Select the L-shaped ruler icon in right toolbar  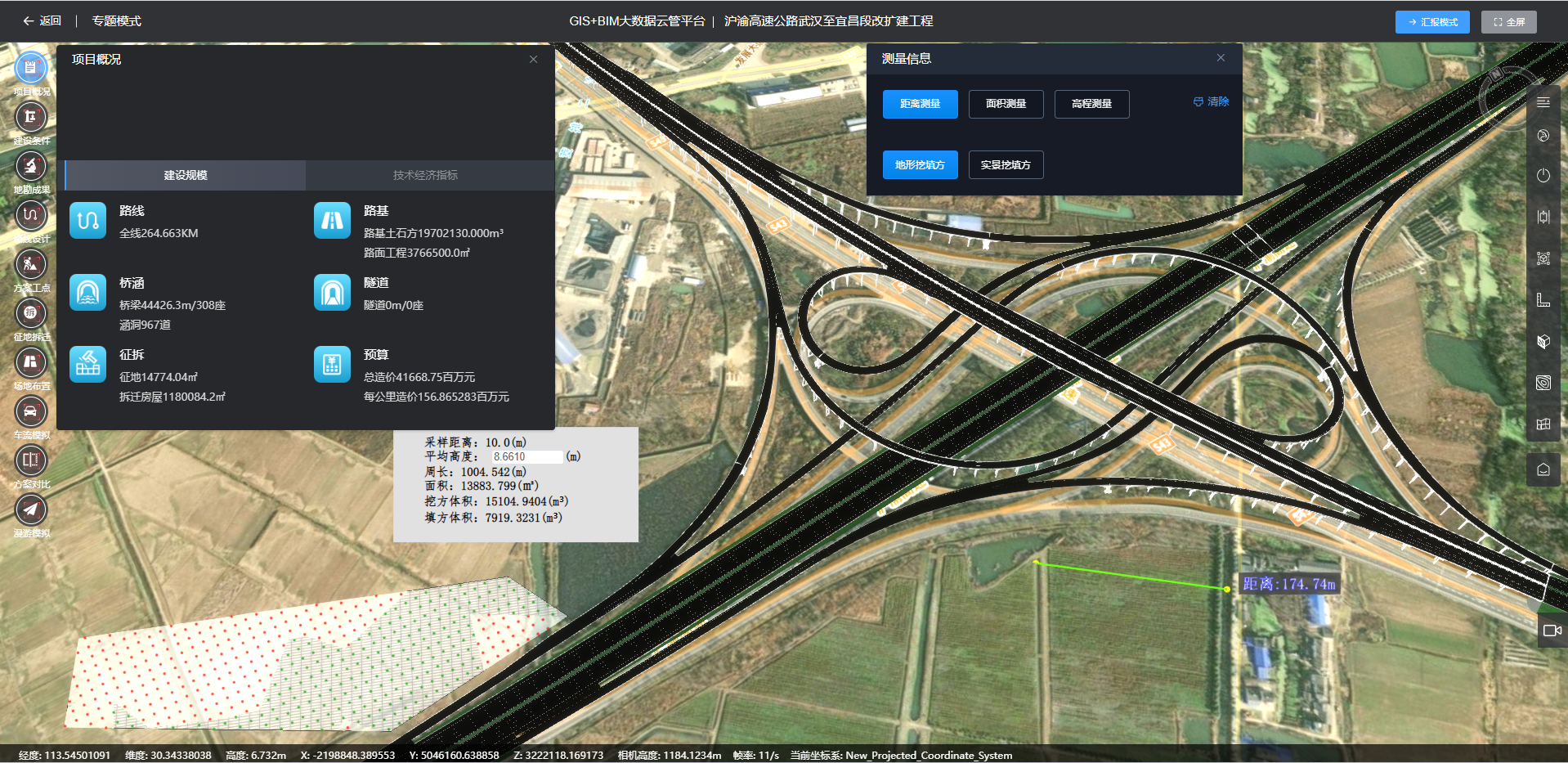click(1543, 300)
